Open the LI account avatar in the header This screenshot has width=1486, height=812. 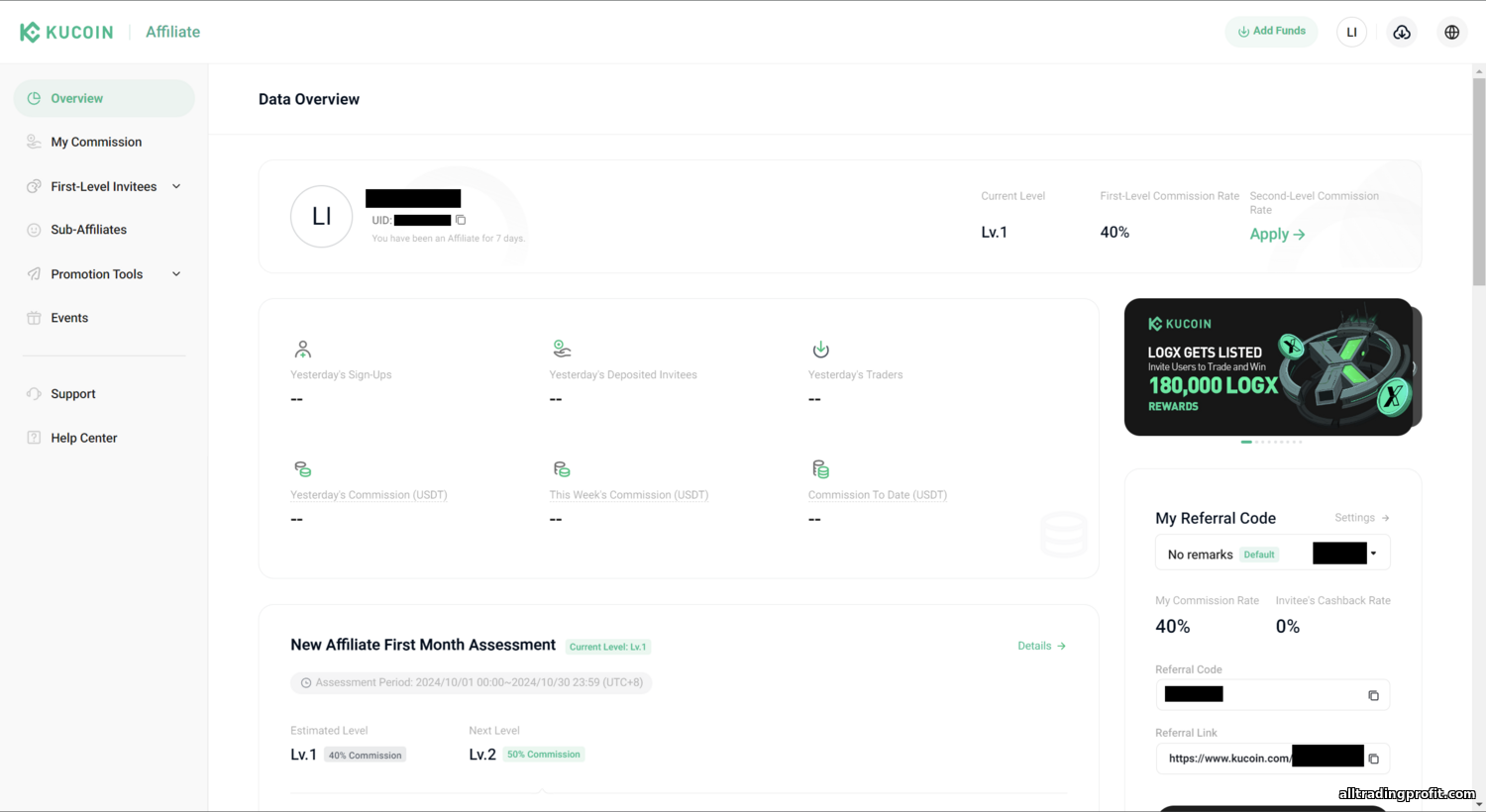(x=1351, y=32)
